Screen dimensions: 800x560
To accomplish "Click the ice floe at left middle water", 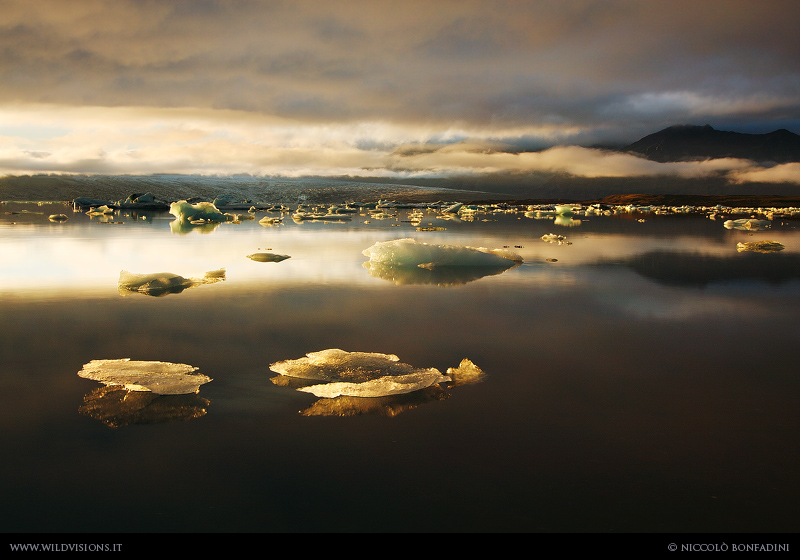I will 160,282.
